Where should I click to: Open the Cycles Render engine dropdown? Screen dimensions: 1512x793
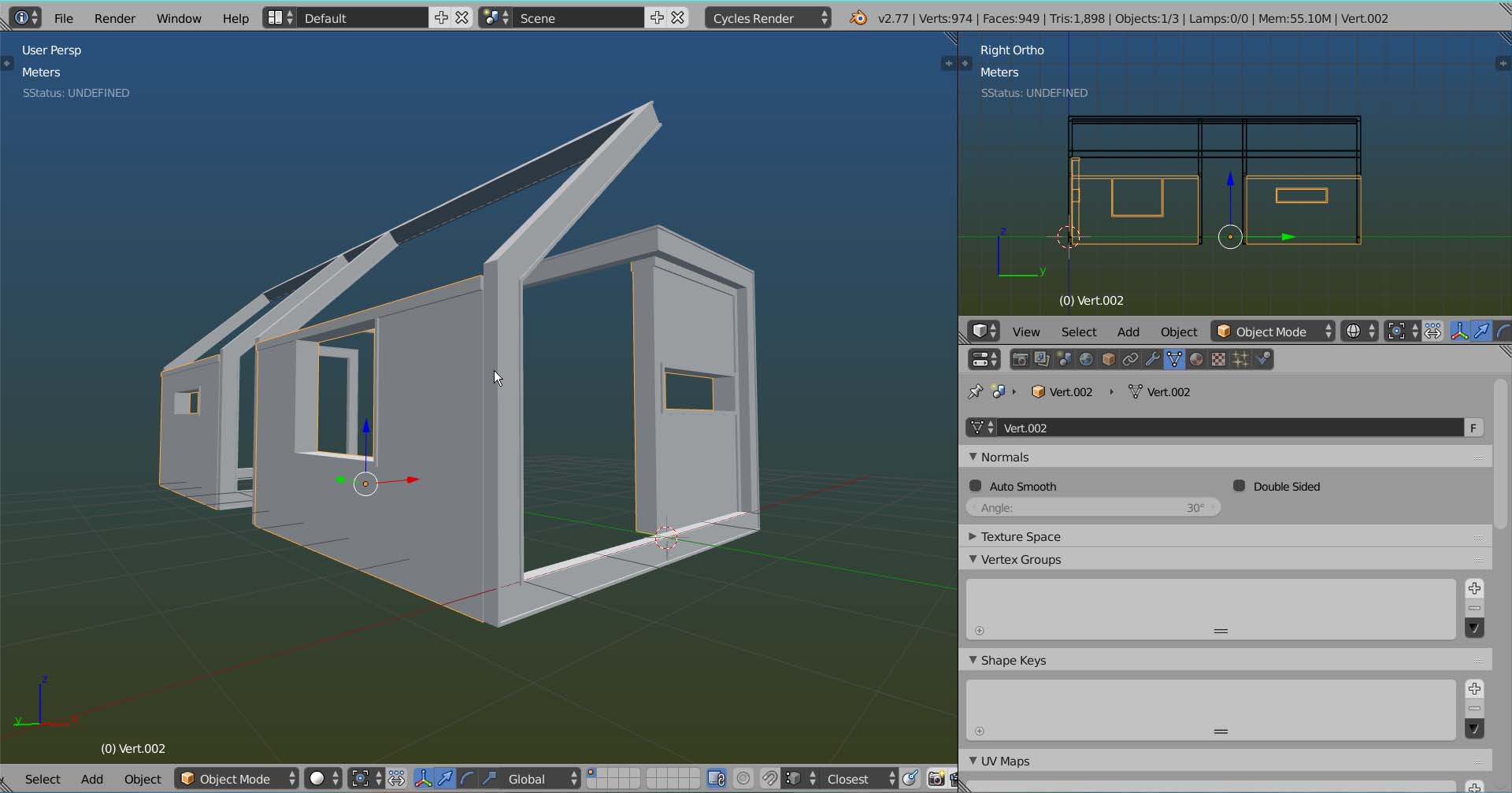coord(768,18)
